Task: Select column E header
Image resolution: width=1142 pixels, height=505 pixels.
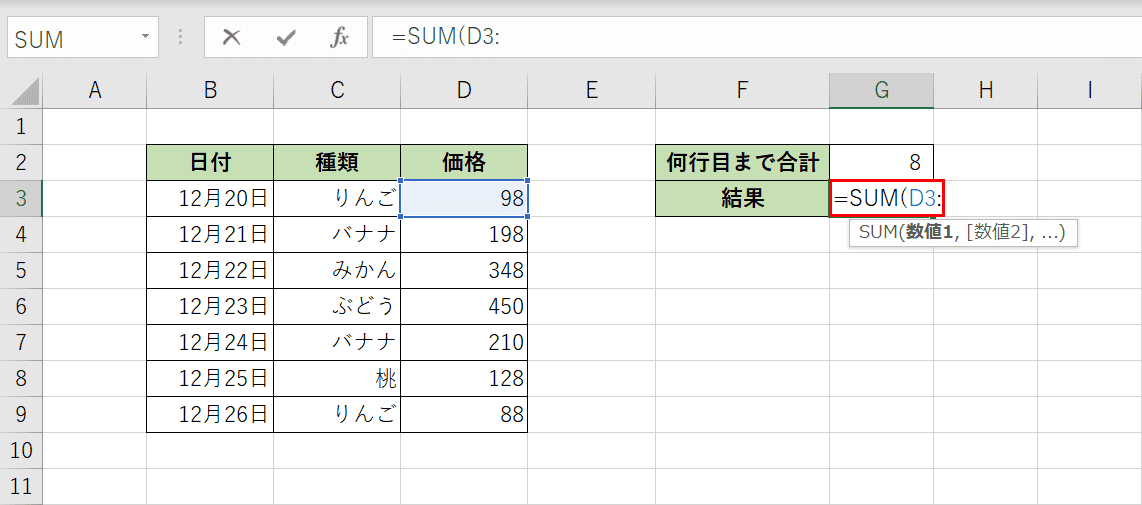Action: 591,90
